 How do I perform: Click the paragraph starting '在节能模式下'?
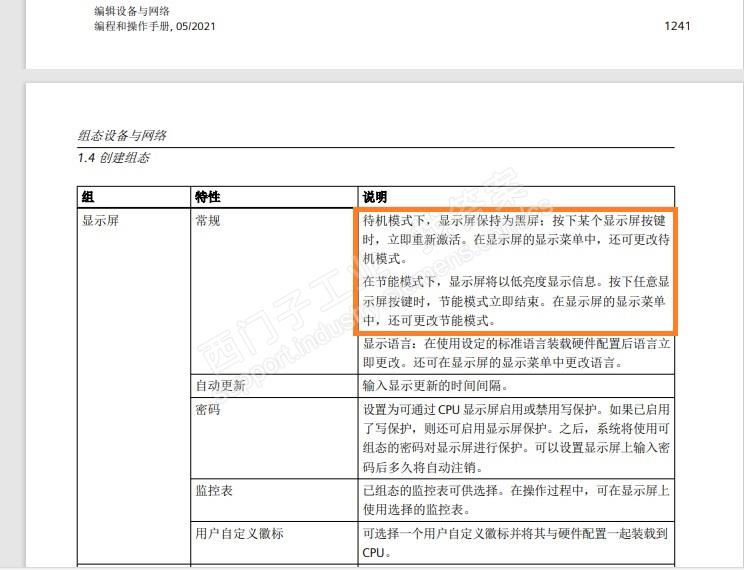pos(516,301)
